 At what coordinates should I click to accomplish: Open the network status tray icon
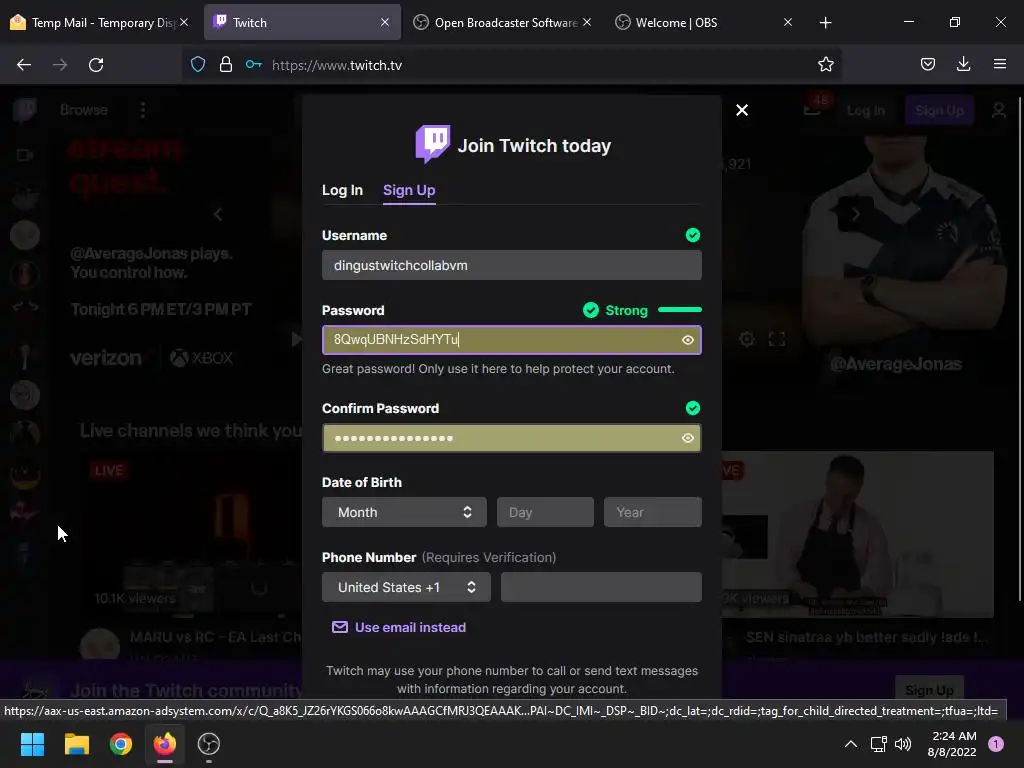point(878,744)
